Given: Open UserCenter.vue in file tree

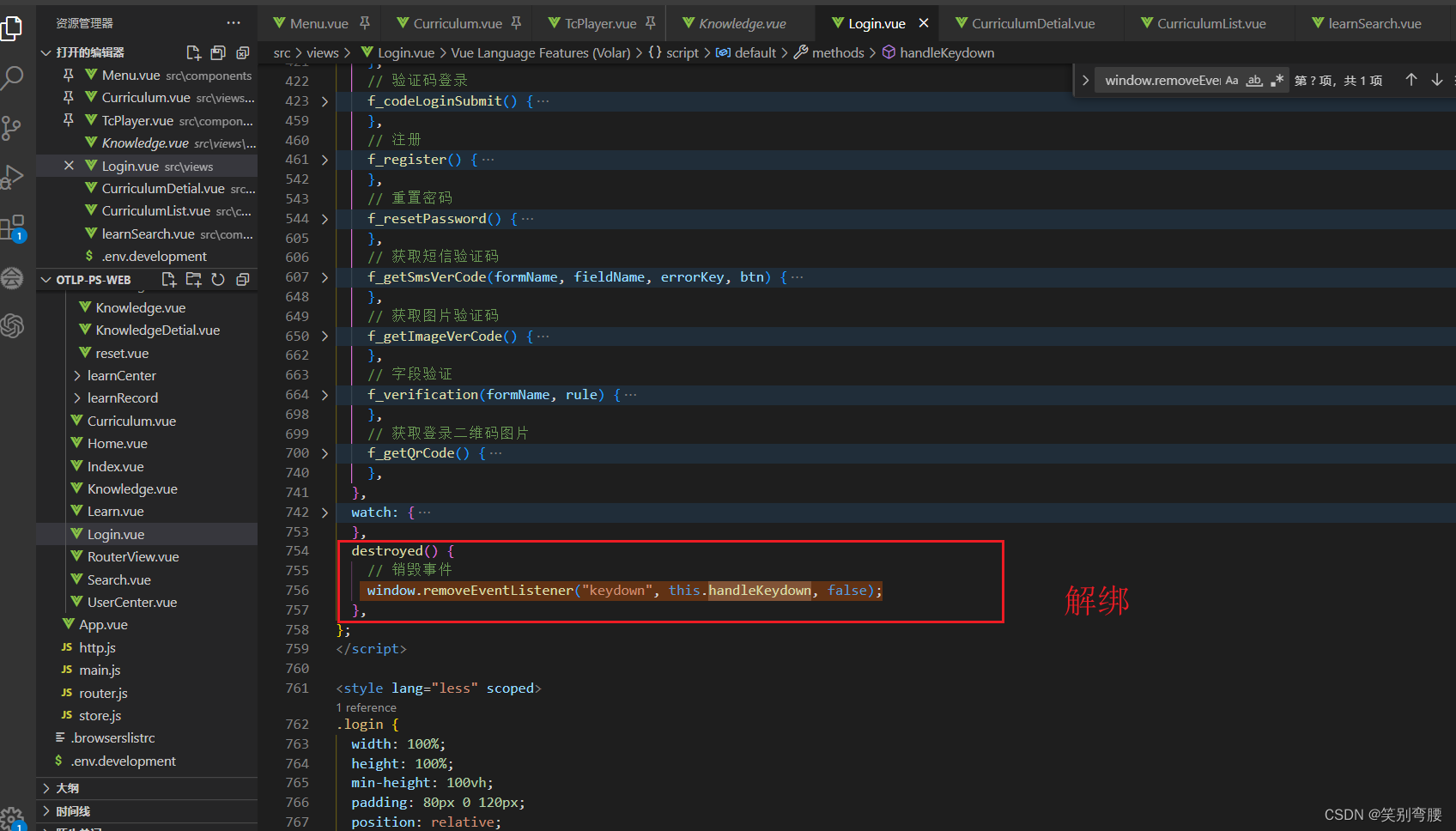Looking at the screenshot, I should [x=131, y=603].
